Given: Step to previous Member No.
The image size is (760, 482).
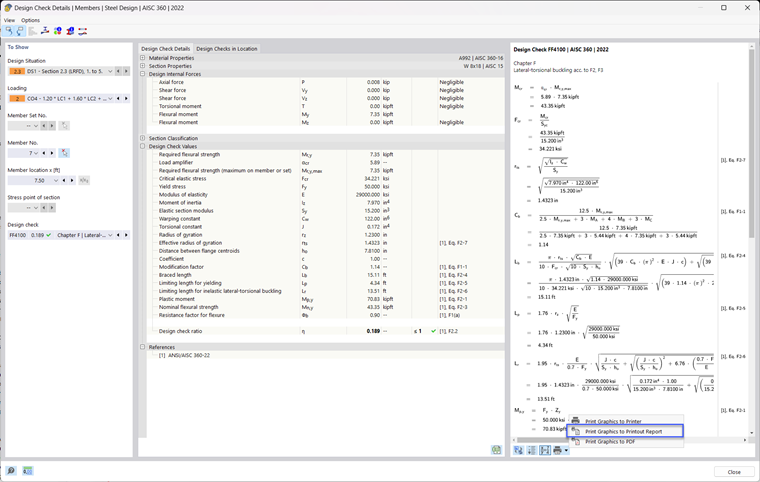Looking at the screenshot, I should (x=44, y=153).
